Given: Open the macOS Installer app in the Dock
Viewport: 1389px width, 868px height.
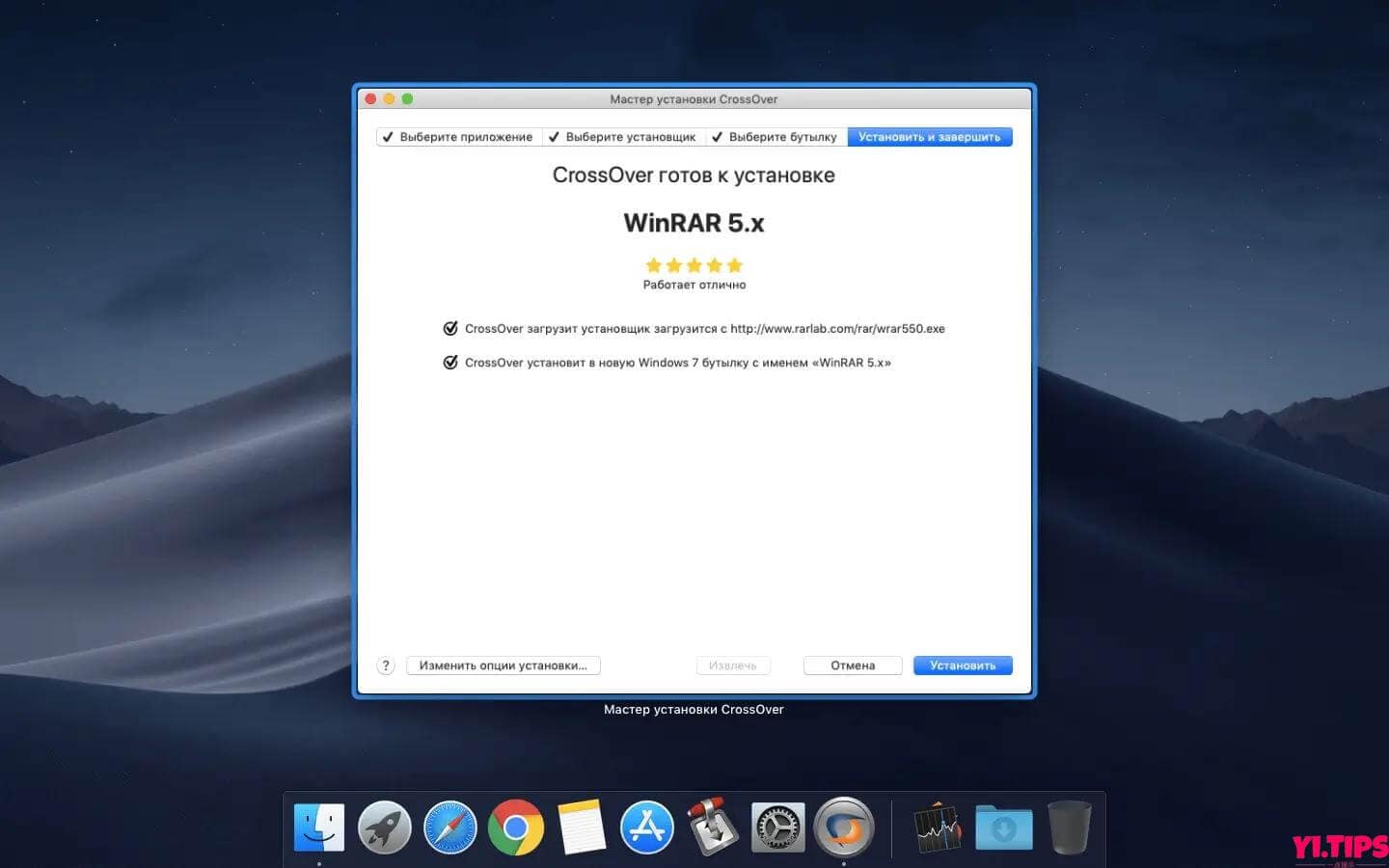Looking at the screenshot, I should [x=713, y=827].
